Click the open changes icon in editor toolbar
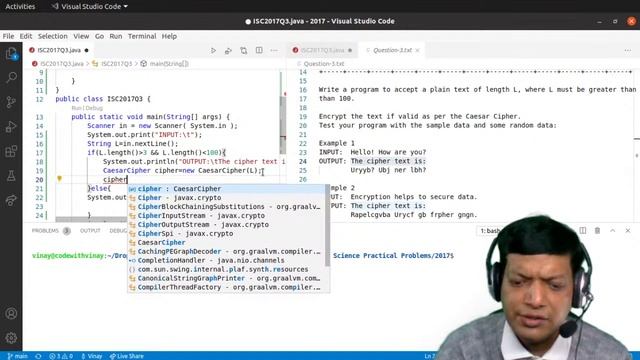Image resolution: width=640 pixels, height=360 pixels. (x=244, y=50)
